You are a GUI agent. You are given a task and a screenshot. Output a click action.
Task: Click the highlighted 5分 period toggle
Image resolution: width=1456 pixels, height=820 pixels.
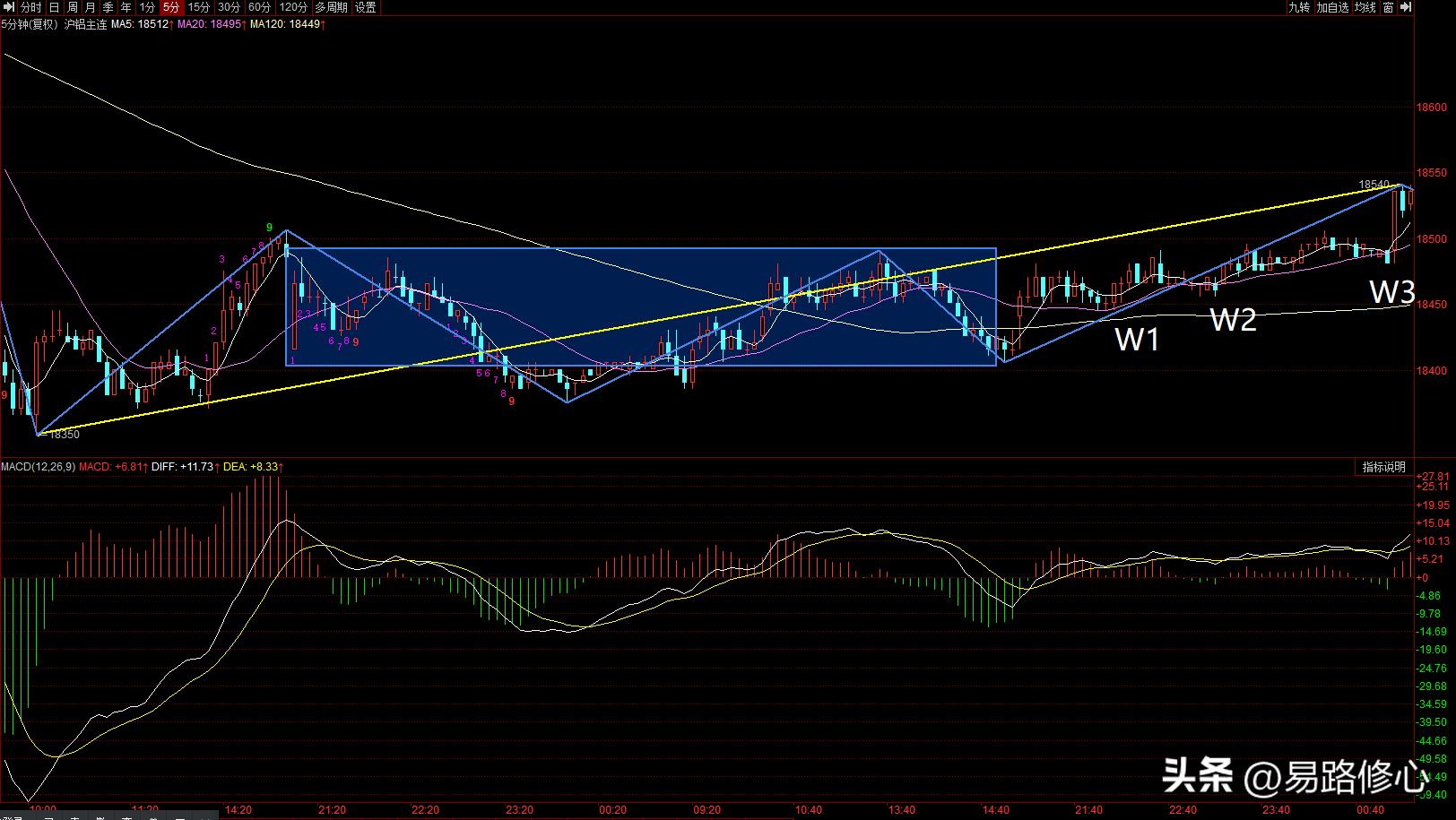point(171,7)
